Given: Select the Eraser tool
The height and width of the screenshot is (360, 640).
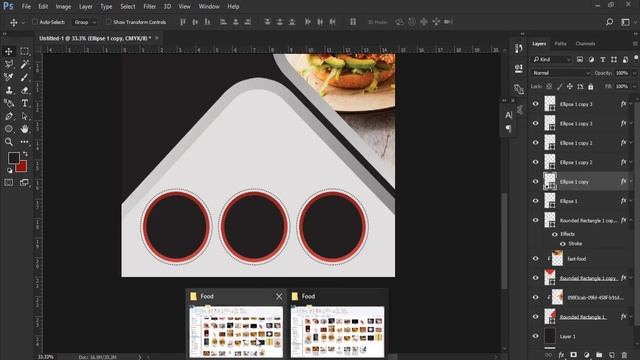Looking at the screenshot, I should pos(24,90).
